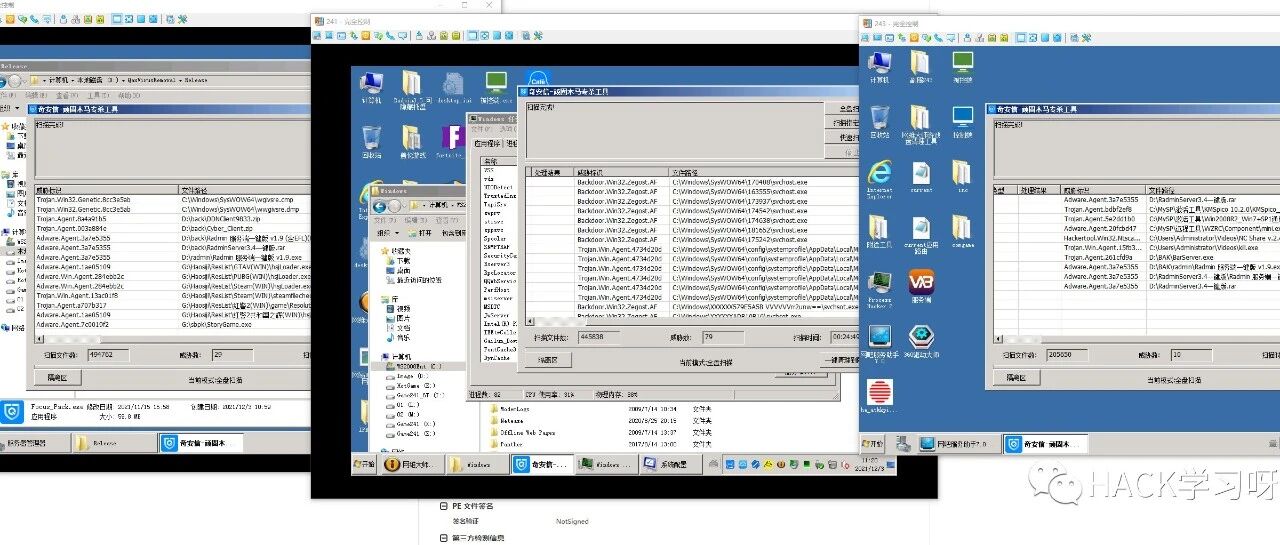Open 回收站 icon on right desktop
This screenshot has width=1280, height=545.
tap(880, 122)
